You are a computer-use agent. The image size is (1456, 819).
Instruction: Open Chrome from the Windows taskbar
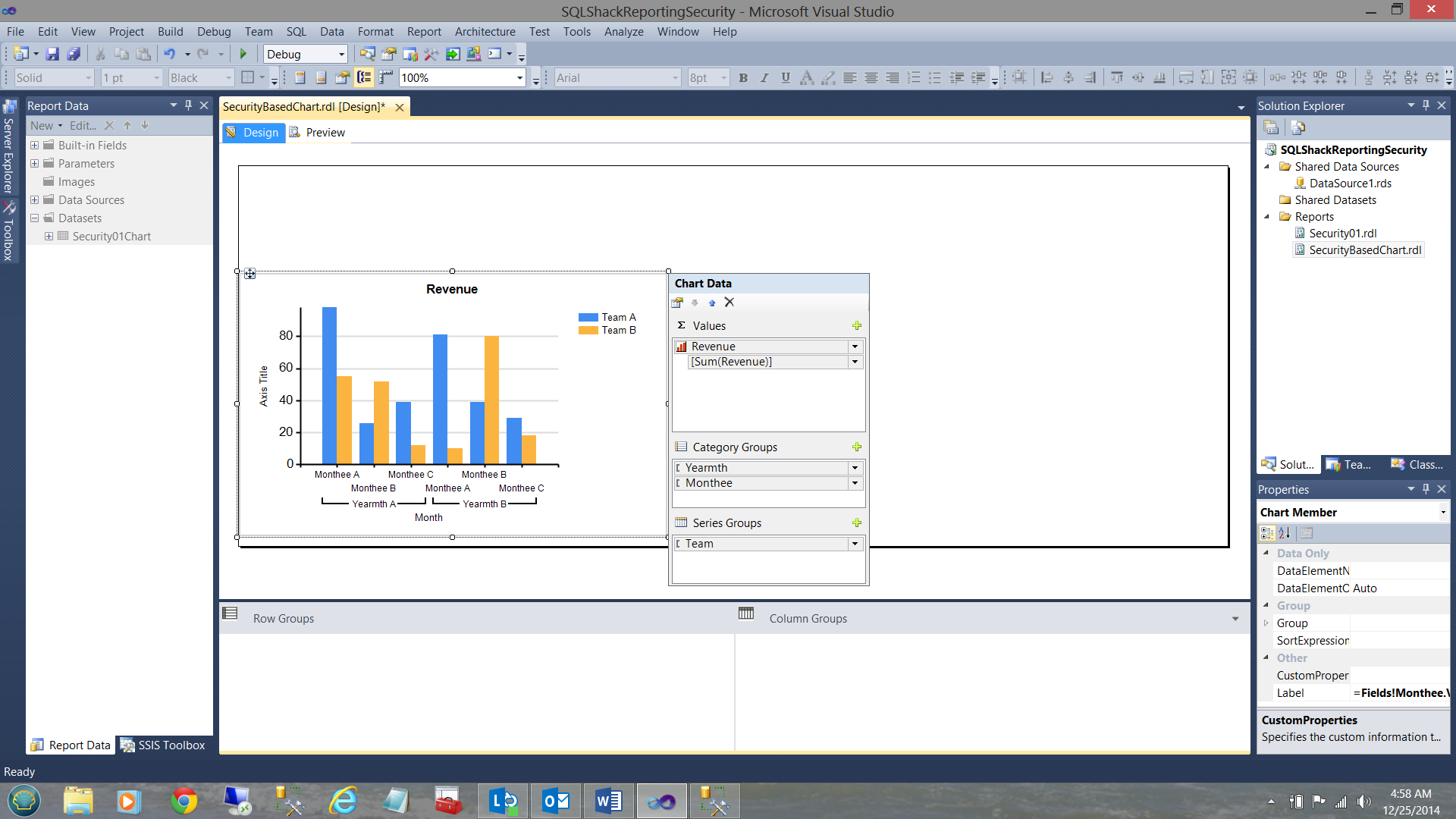[184, 801]
